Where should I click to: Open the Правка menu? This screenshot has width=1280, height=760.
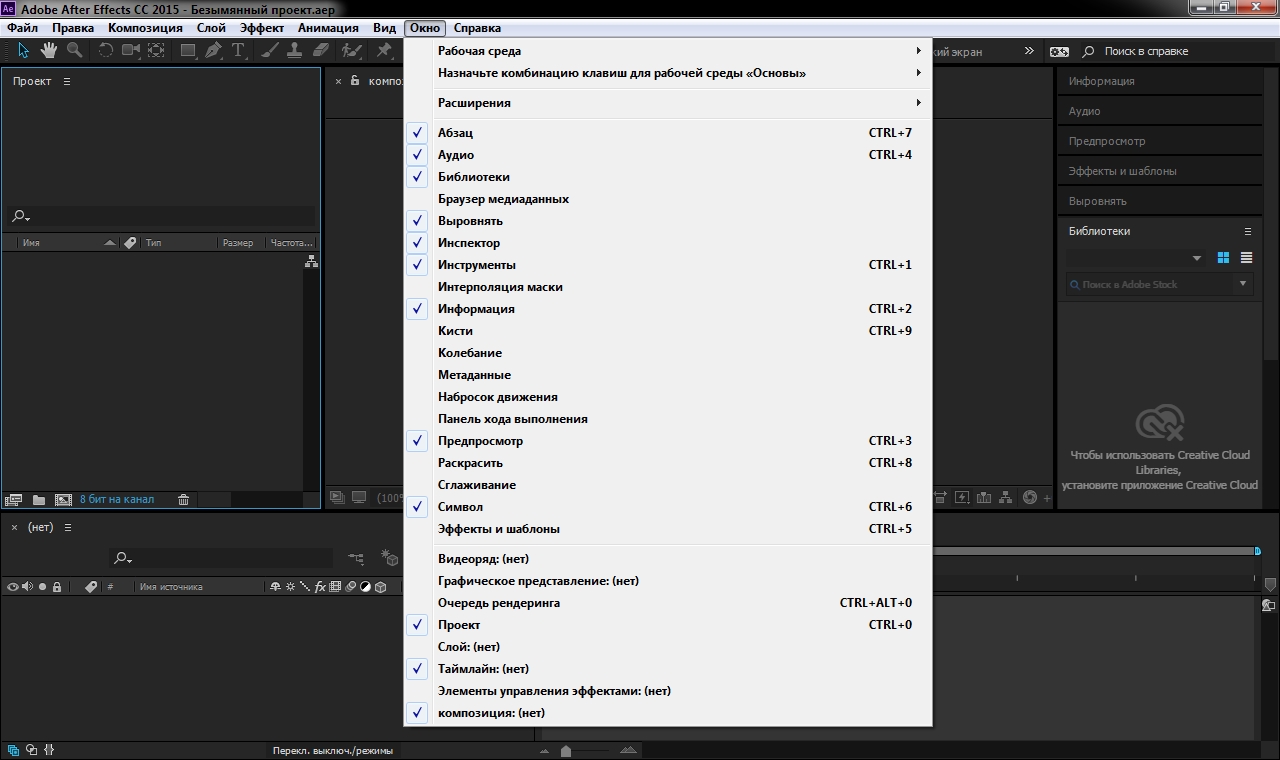[73, 28]
